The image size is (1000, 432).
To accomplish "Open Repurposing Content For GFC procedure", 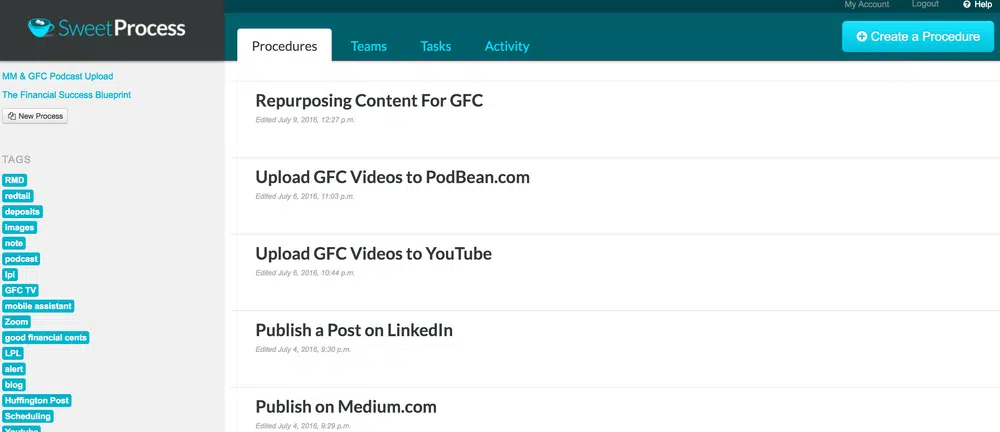I will [x=369, y=101].
